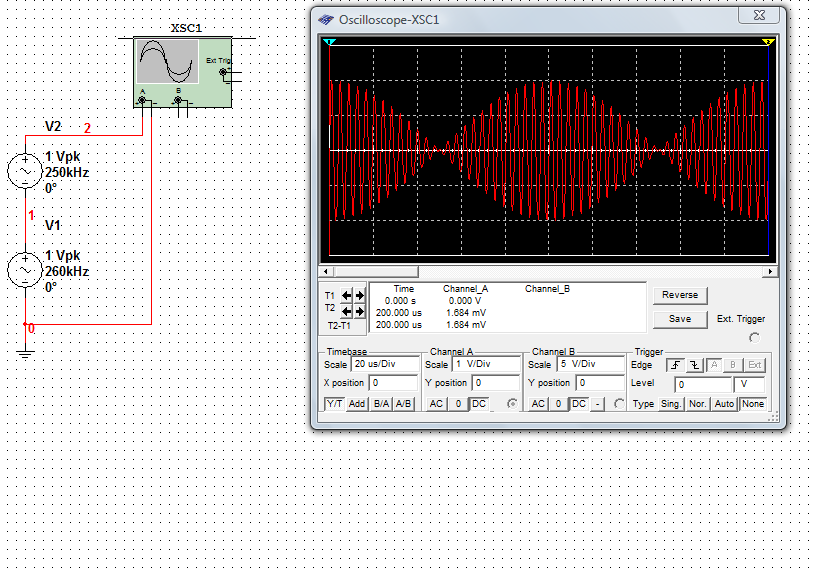The height and width of the screenshot is (569, 813).
Task: Move cursor T2 right with arrow
Action: pyautogui.click(x=359, y=311)
